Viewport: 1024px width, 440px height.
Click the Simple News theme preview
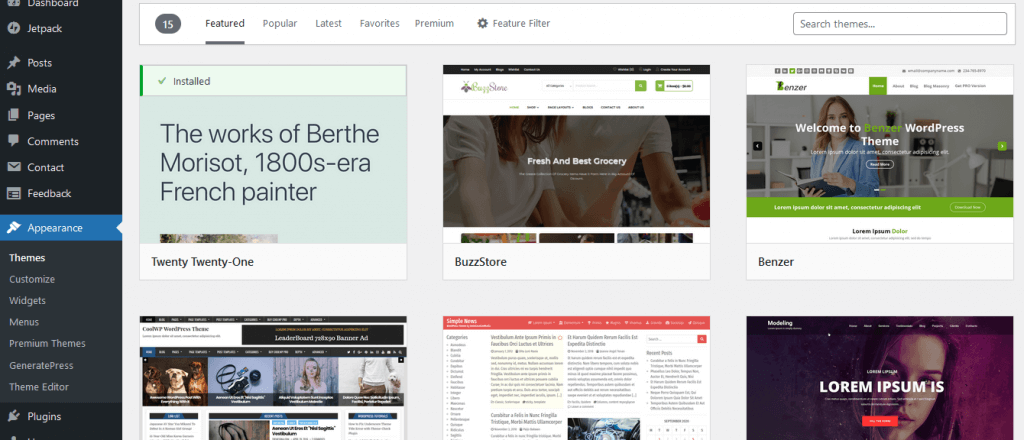[576, 378]
